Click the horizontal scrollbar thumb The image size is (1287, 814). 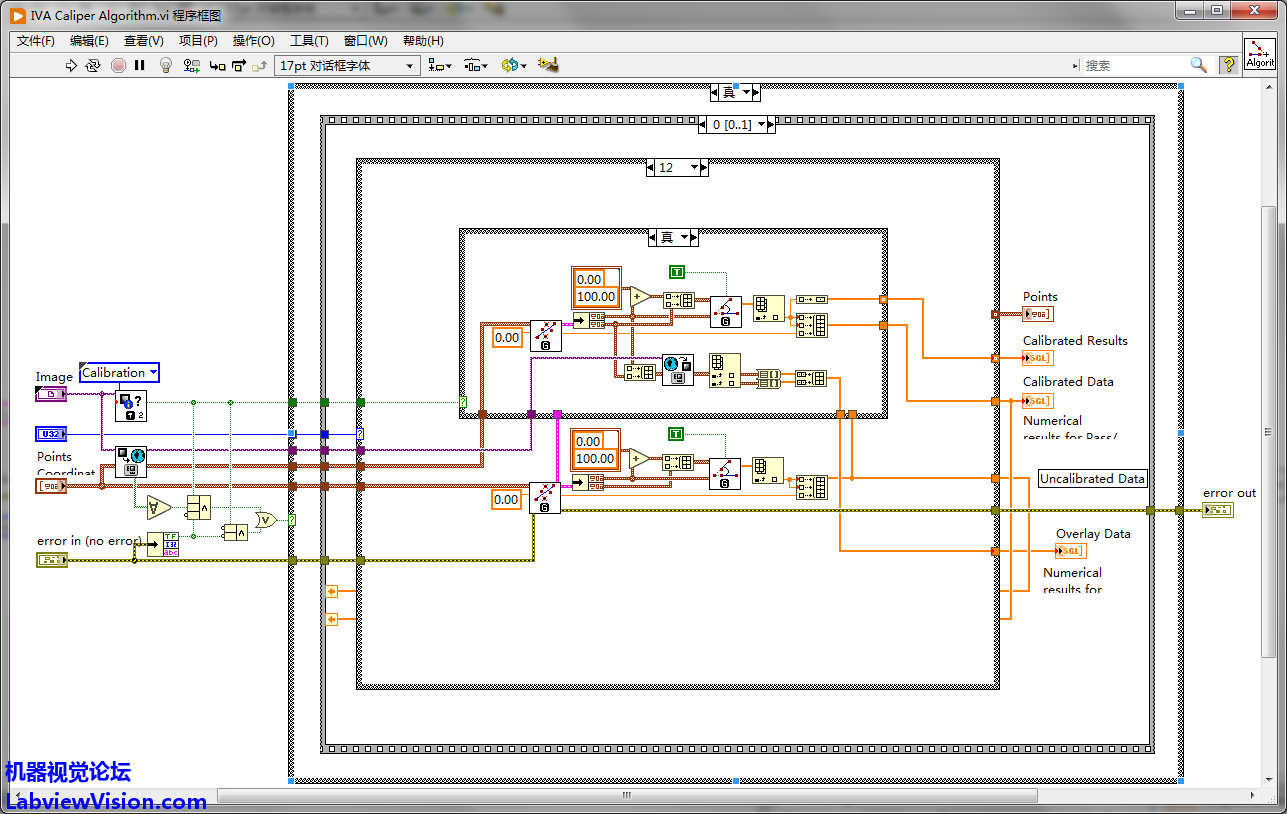(627, 796)
